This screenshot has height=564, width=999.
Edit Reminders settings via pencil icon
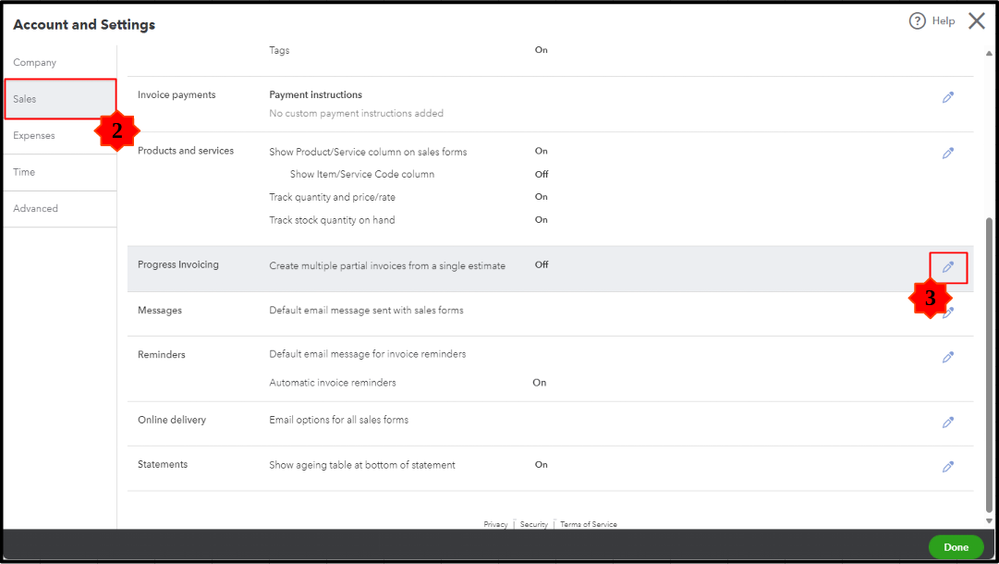tap(948, 357)
